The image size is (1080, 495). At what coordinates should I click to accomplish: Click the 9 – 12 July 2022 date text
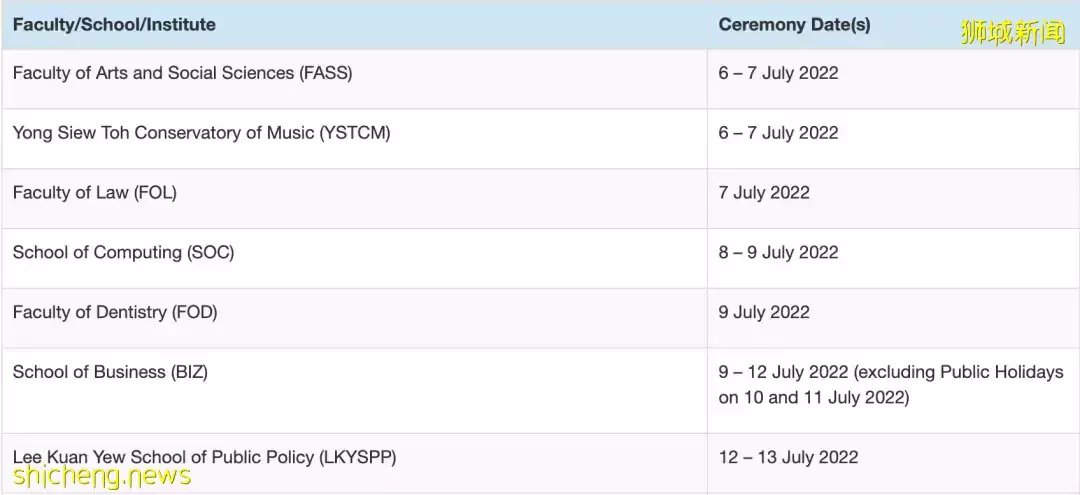(783, 372)
